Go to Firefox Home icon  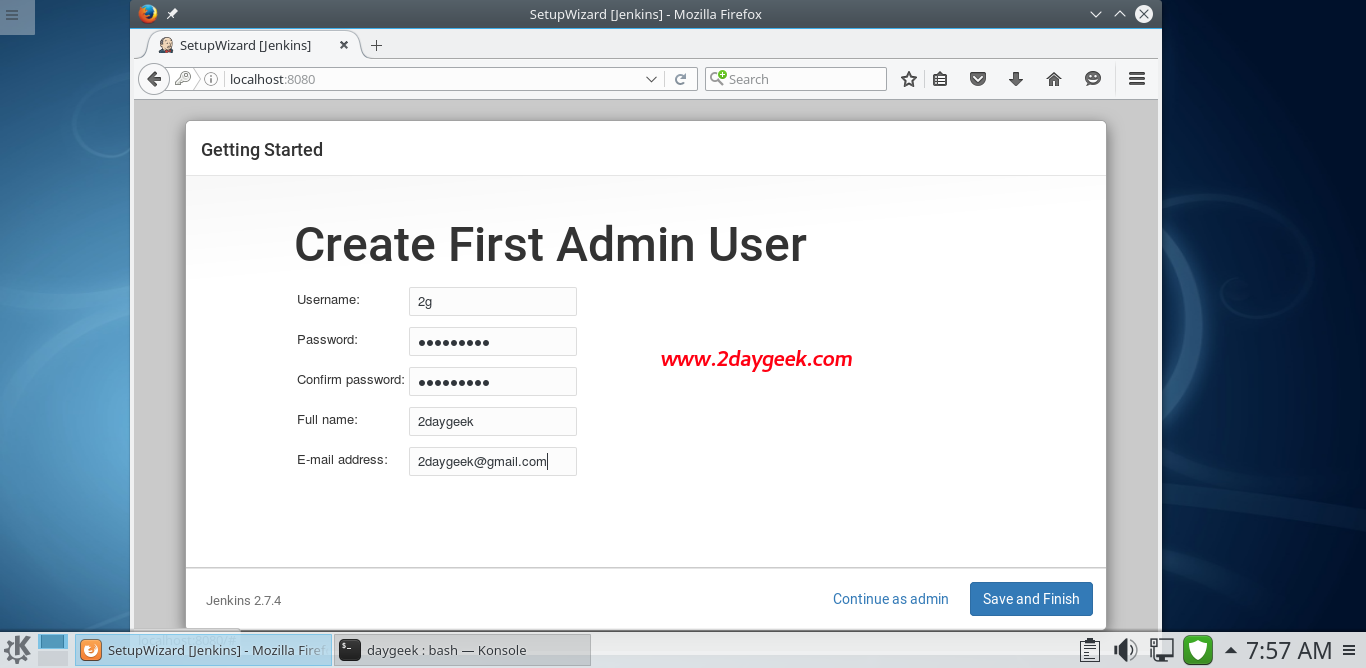coord(1054,79)
